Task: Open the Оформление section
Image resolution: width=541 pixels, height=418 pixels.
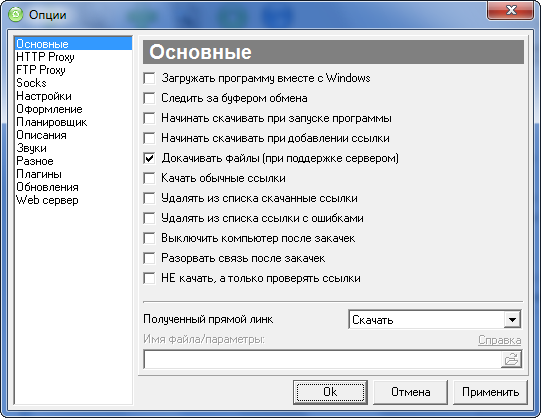Action: [x=73, y=109]
